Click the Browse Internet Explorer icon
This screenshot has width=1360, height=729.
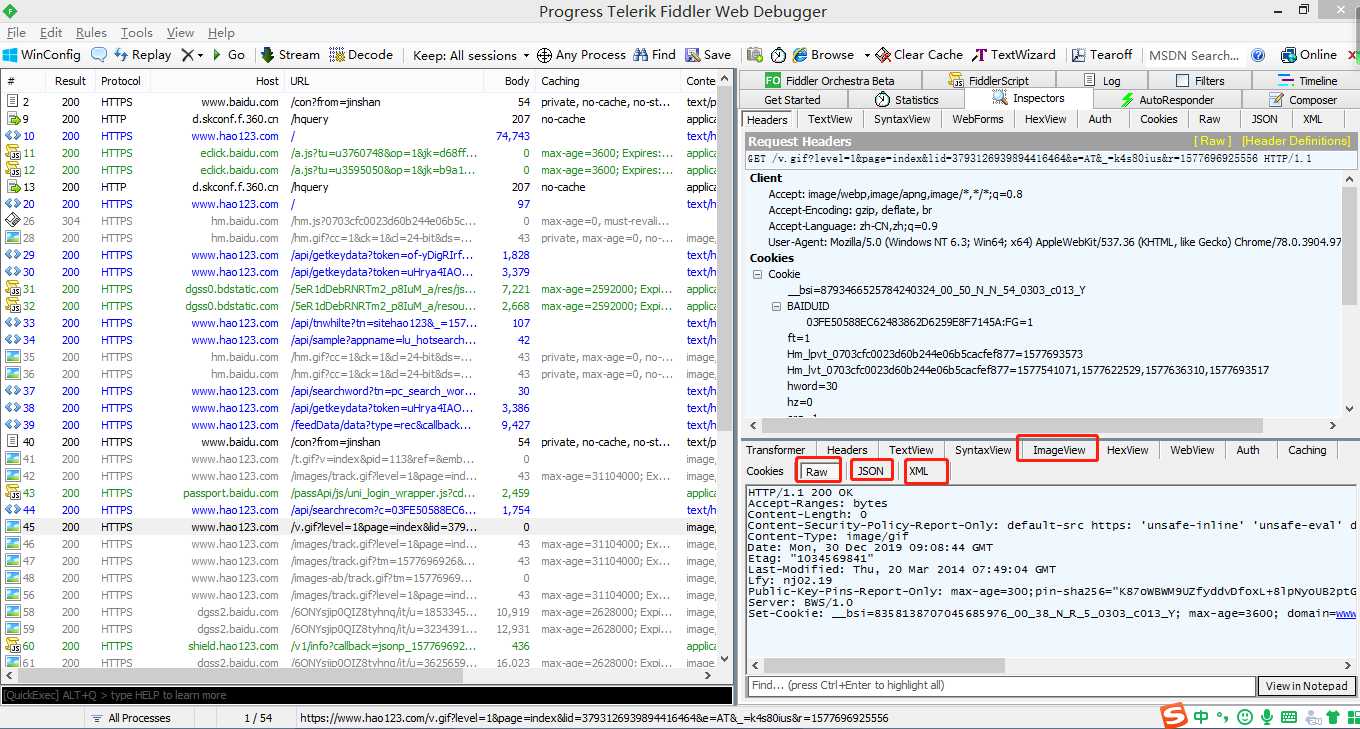800,55
